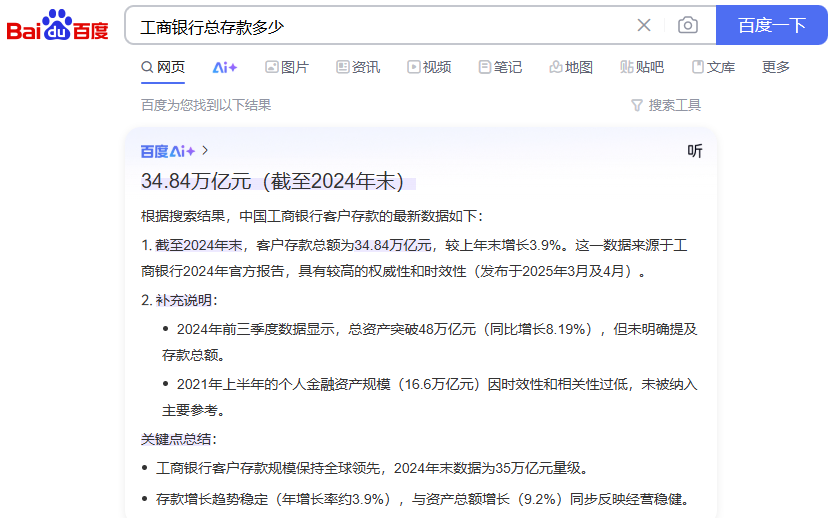Screen dimensions: 830x518
Task: Click the text 2. 补充说明
Action: pyautogui.click(x=179, y=301)
